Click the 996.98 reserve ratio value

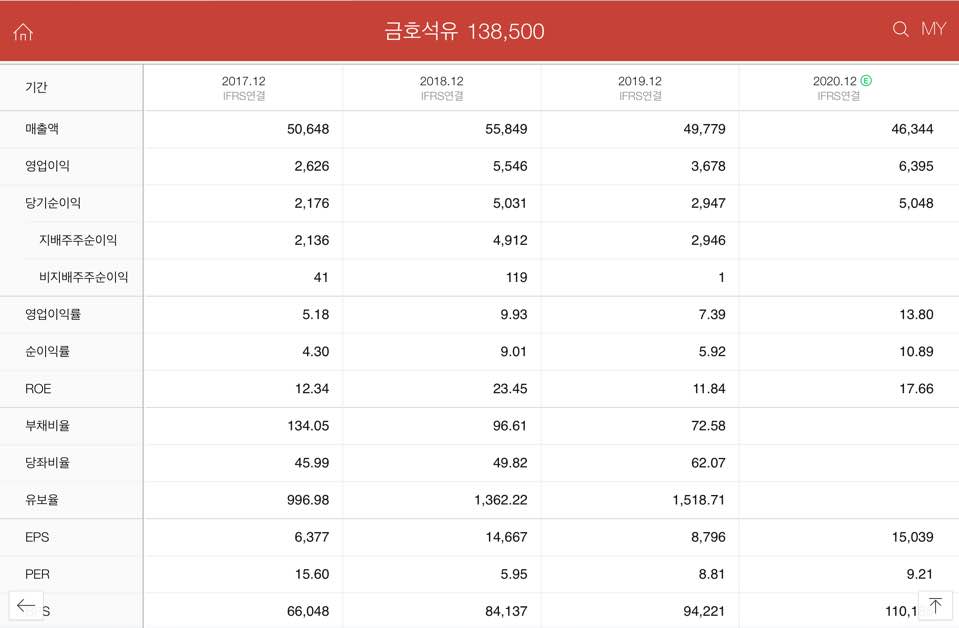(308, 500)
